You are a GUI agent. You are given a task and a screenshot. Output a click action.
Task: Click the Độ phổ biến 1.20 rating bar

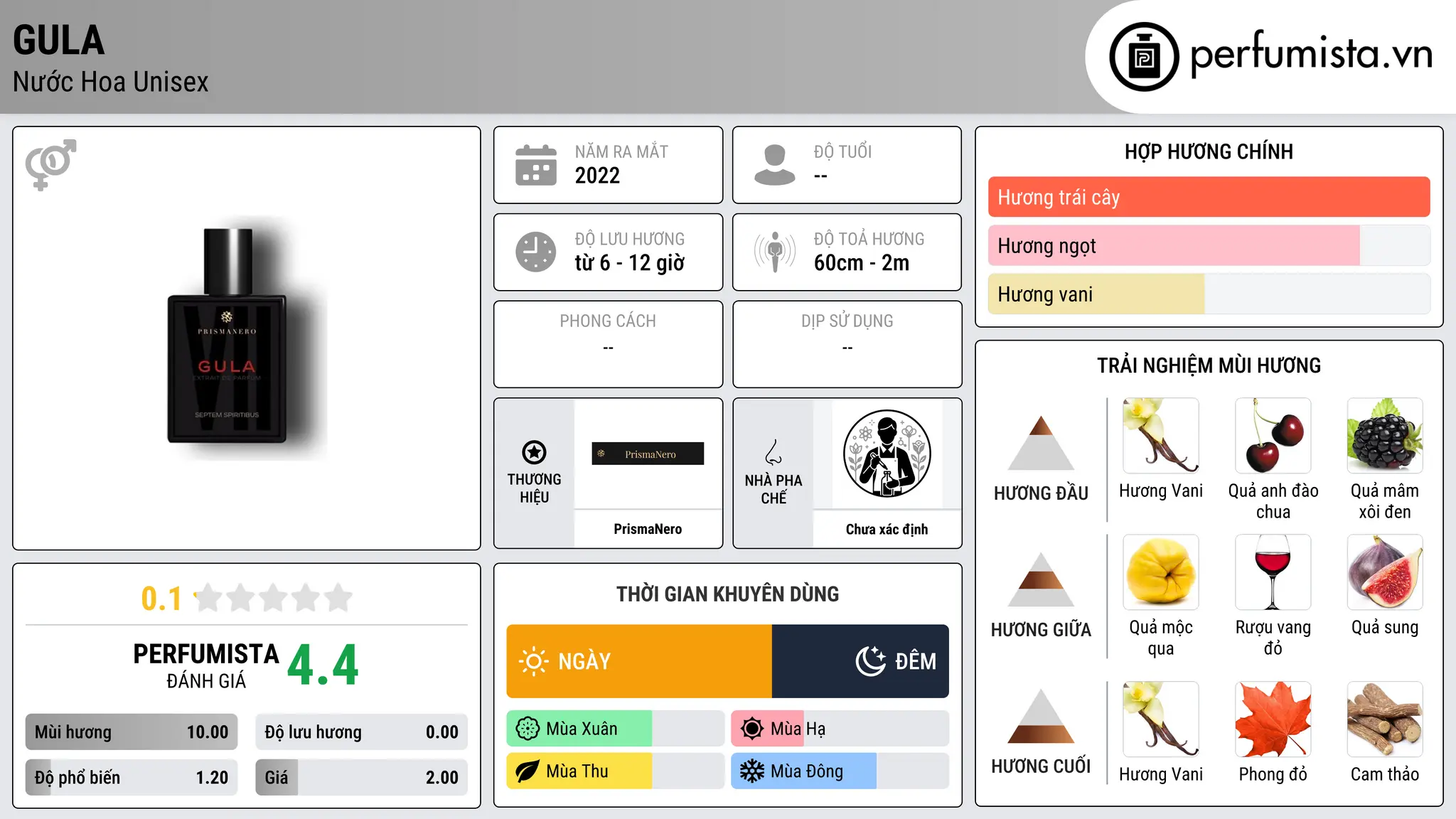[132, 777]
